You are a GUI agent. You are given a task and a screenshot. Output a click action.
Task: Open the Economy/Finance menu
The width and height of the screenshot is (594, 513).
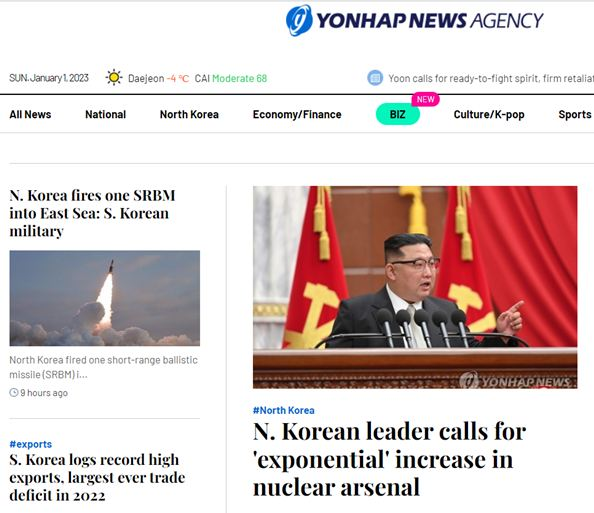tap(297, 114)
